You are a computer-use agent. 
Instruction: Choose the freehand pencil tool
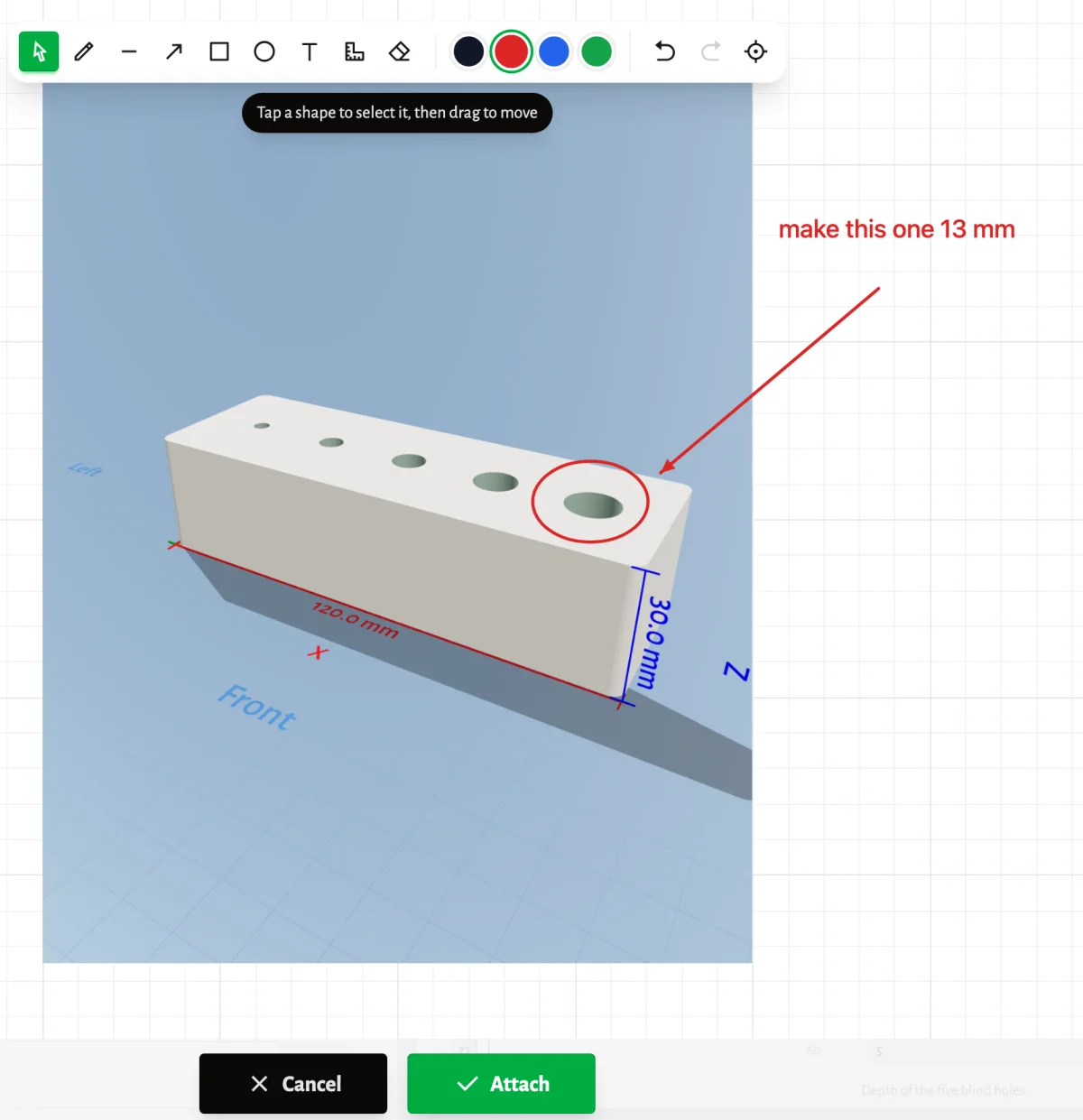[84, 51]
